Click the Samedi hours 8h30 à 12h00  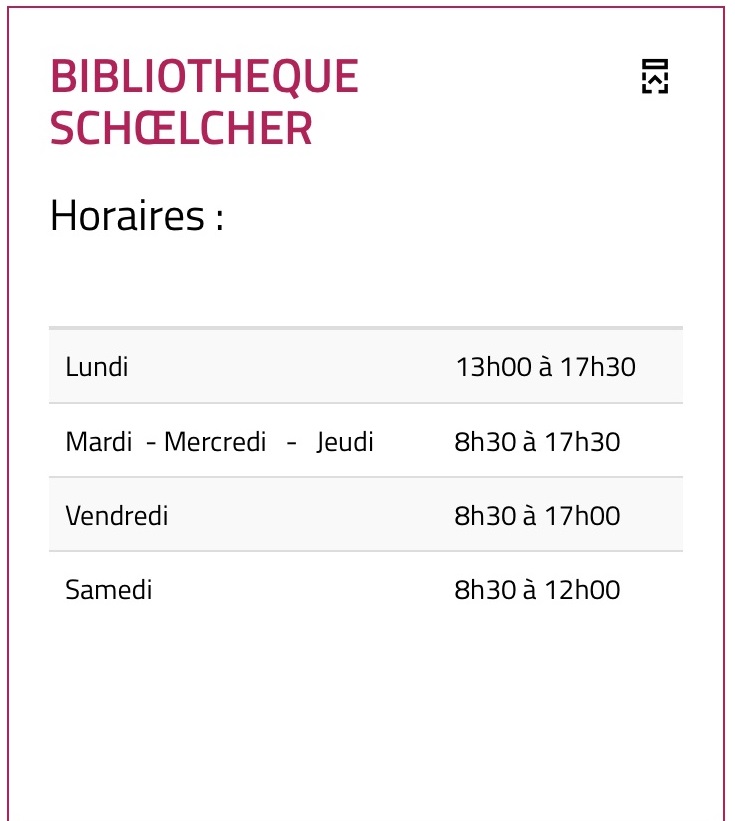pos(537,590)
